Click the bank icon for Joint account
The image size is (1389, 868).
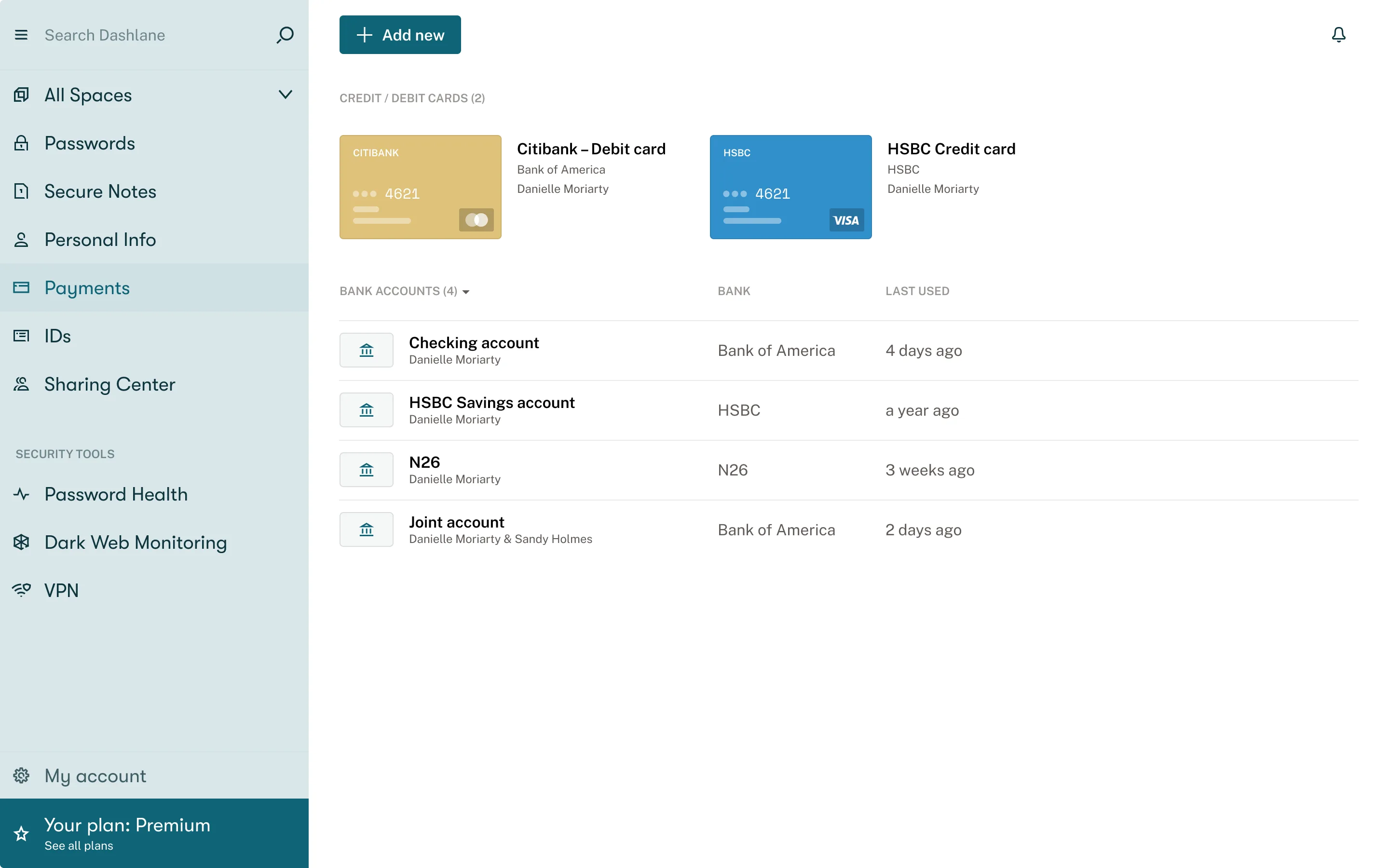click(366, 529)
